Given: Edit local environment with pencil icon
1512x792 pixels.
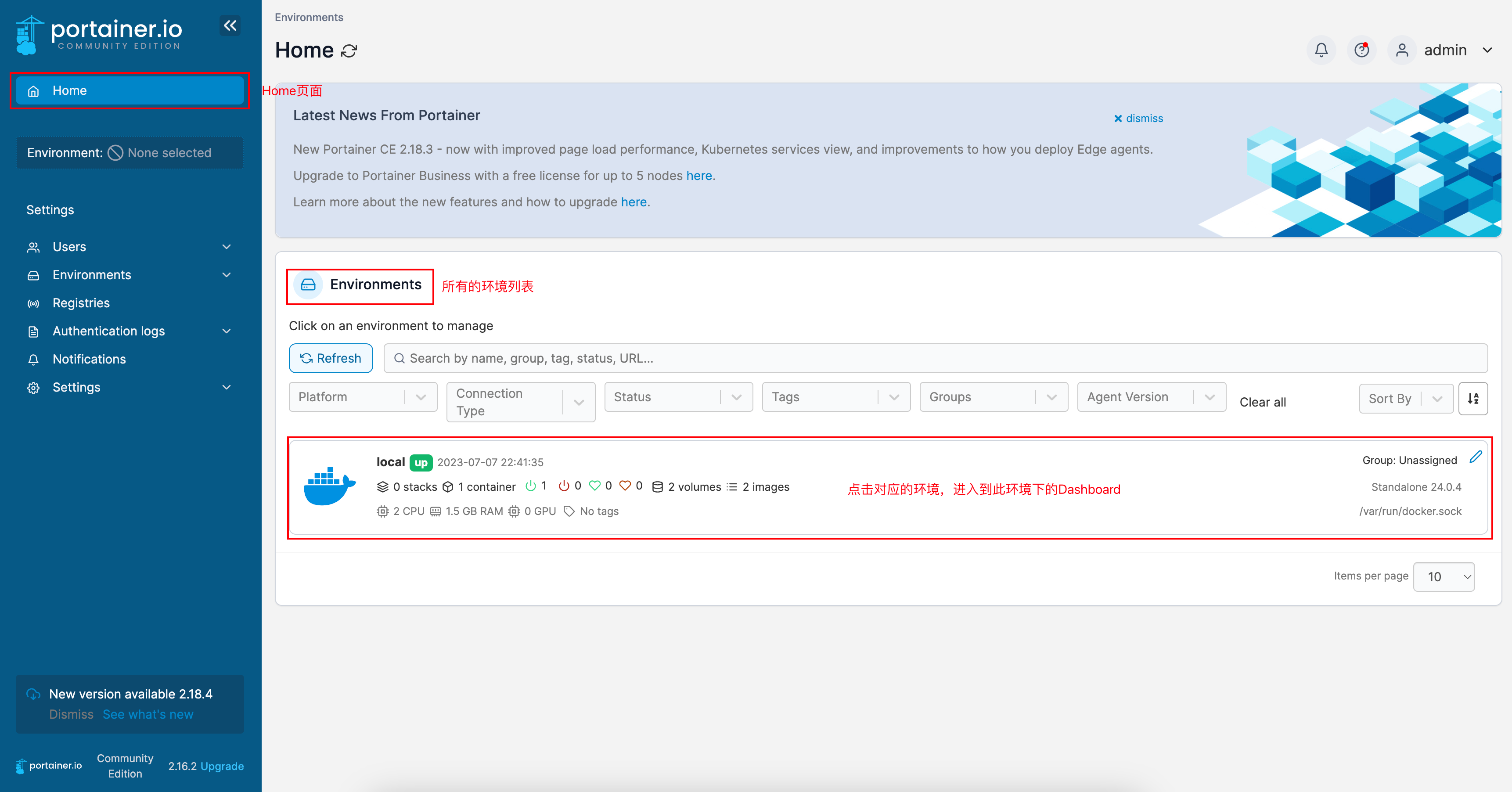Looking at the screenshot, I should point(1476,457).
